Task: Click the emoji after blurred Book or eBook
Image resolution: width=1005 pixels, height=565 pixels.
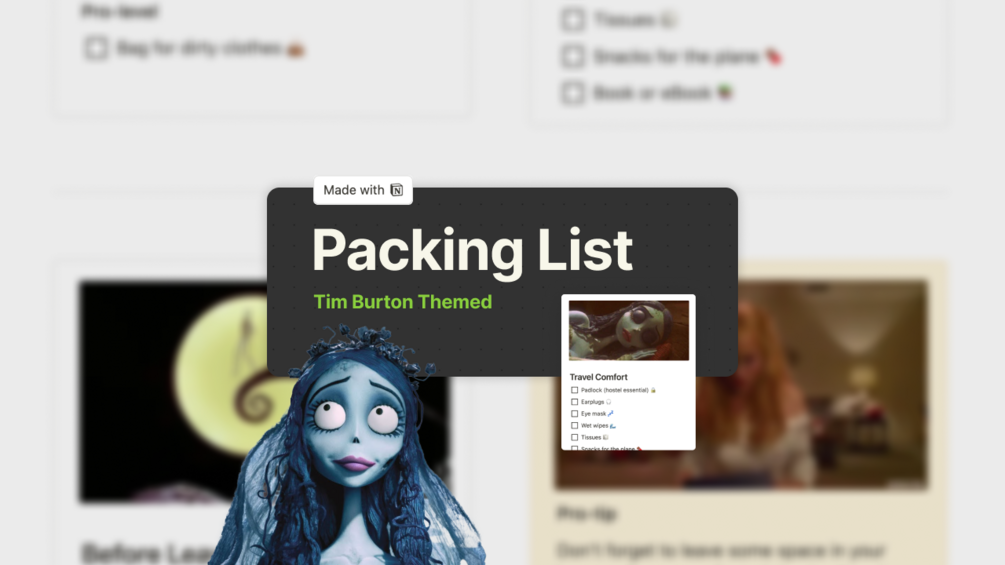Action: [725, 93]
